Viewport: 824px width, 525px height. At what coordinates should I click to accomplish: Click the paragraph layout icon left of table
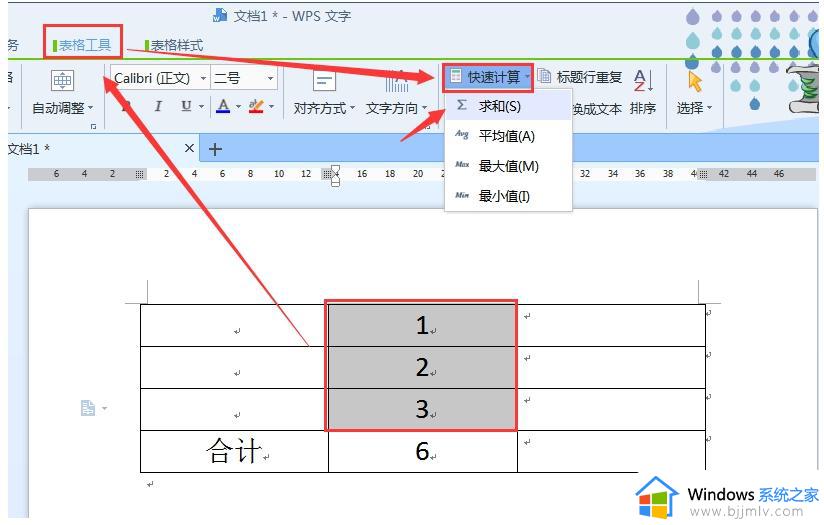click(x=88, y=408)
